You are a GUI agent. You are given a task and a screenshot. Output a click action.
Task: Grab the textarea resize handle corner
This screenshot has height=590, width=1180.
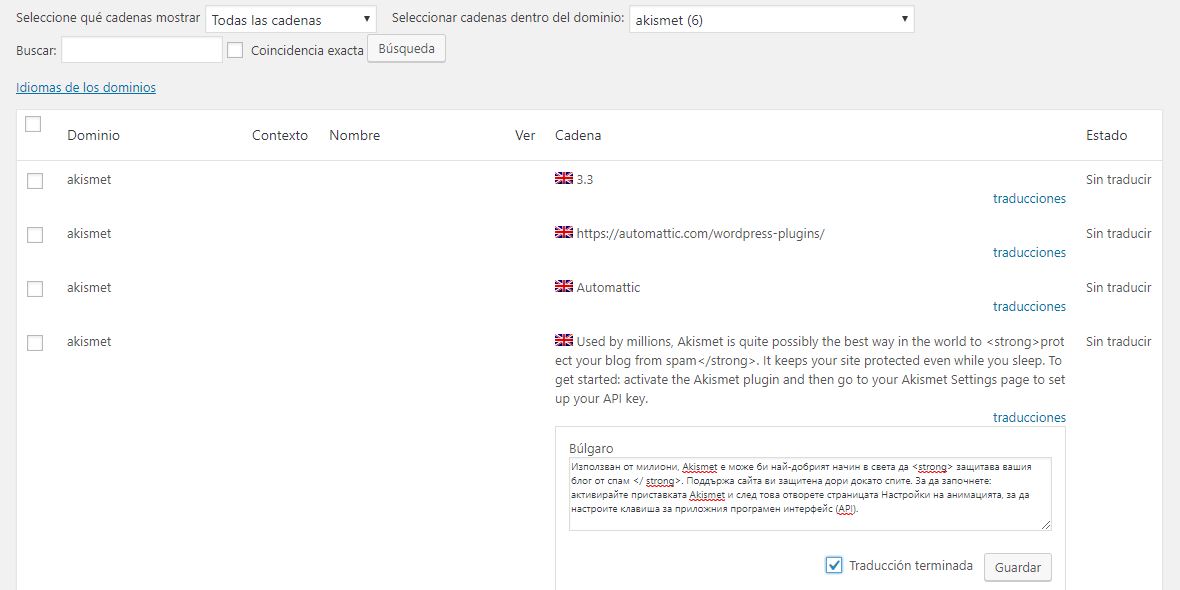pos(1046,525)
